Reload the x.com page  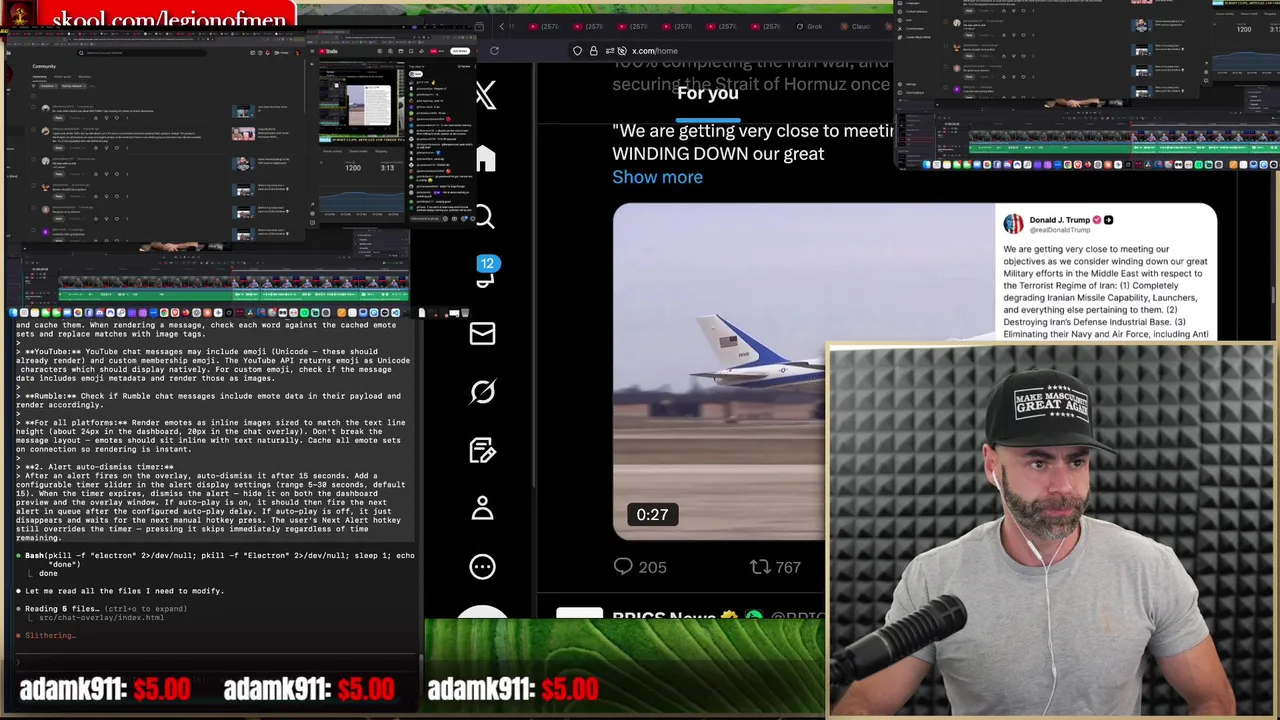[494, 50]
